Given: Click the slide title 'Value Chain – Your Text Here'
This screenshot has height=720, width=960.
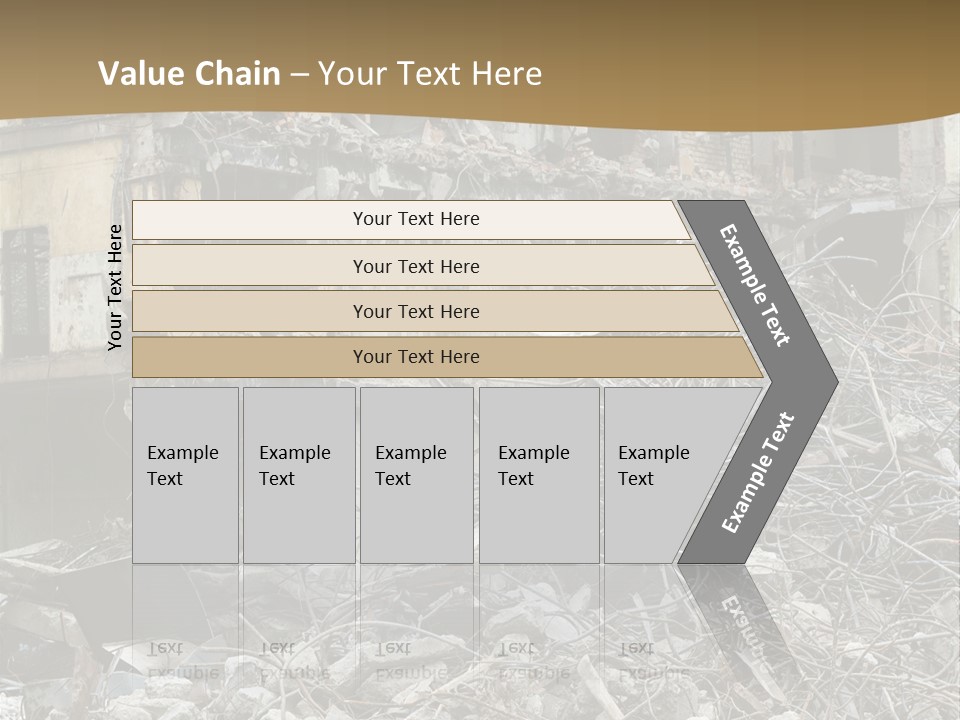Looking at the screenshot, I should tap(320, 74).
